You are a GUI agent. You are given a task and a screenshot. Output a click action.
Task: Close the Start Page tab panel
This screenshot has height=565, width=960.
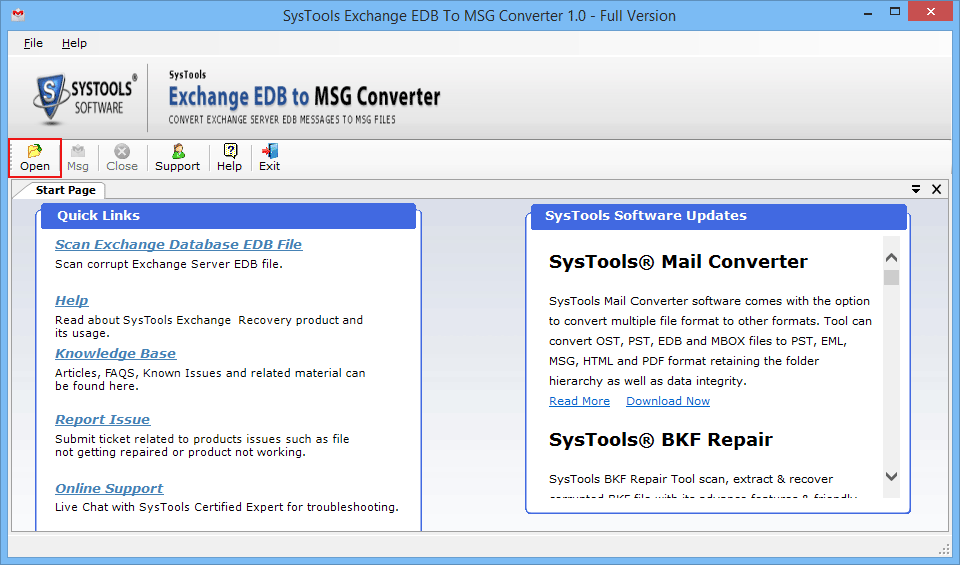pyautogui.click(x=936, y=189)
